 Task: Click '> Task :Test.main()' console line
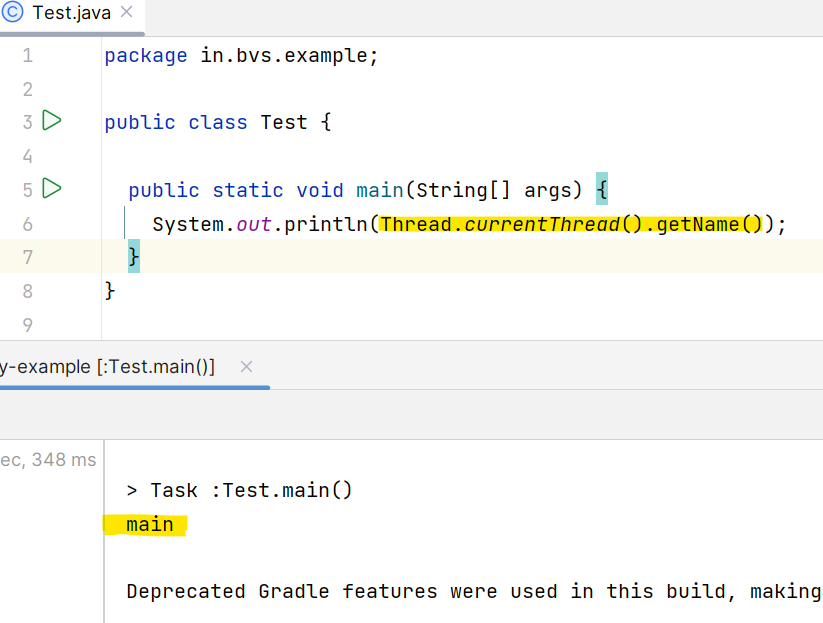(239, 490)
